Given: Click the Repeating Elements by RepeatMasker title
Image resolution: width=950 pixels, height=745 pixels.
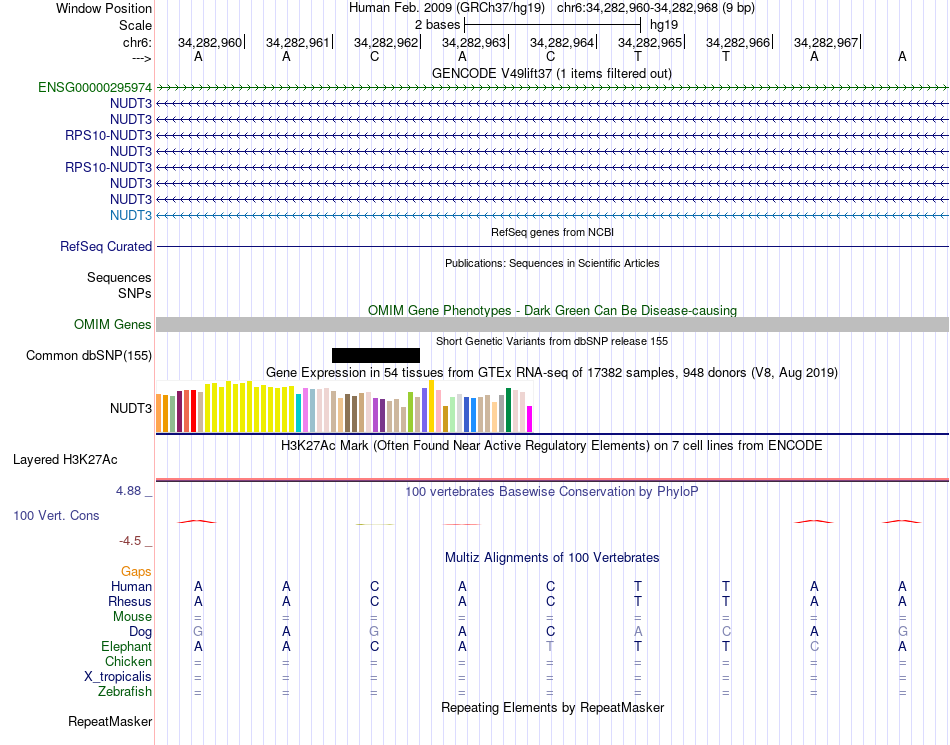Looking at the screenshot, I should tap(553, 708).
